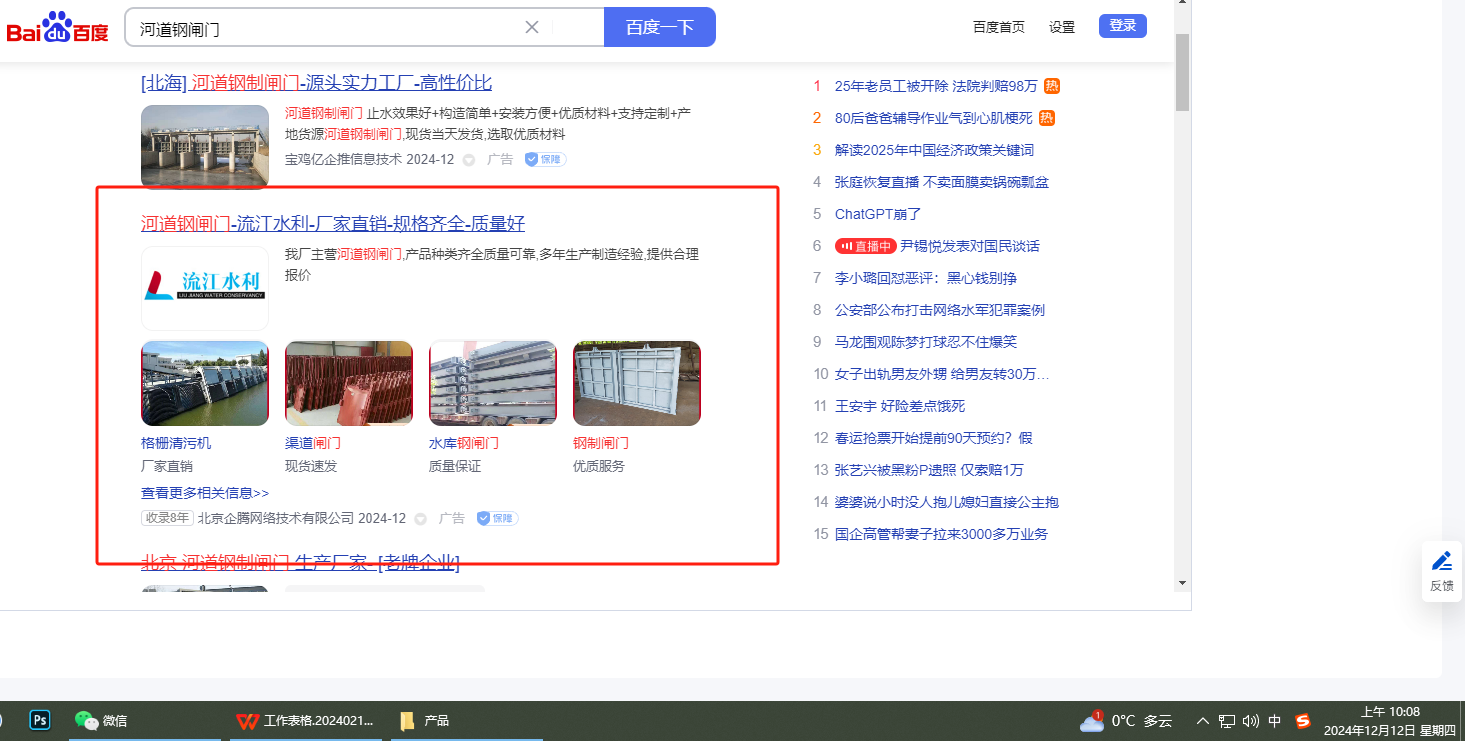Click the 保障 shield badge under 北京企腾 ad
Screen dimensions: 1465x741
click(497, 518)
